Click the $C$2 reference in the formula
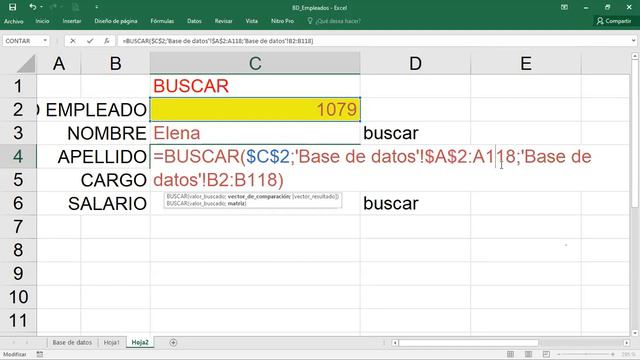This screenshot has height=360, width=640. pyautogui.click(x=268, y=157)
